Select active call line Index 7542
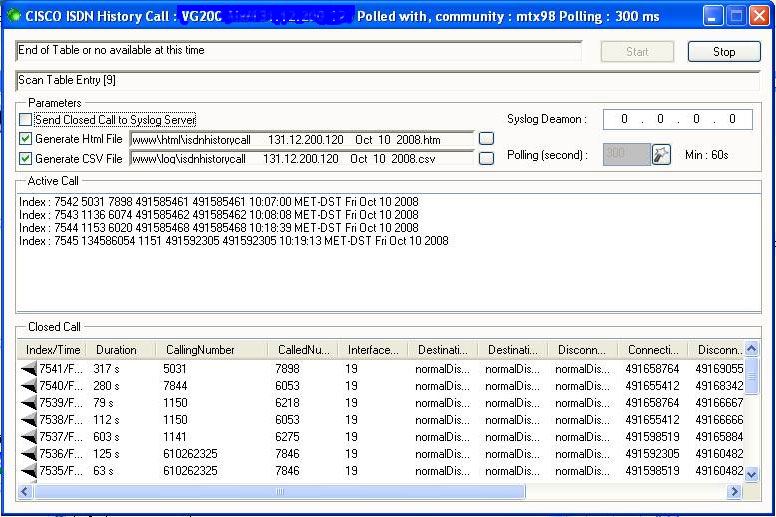776x517 pixels. point(219,202)
